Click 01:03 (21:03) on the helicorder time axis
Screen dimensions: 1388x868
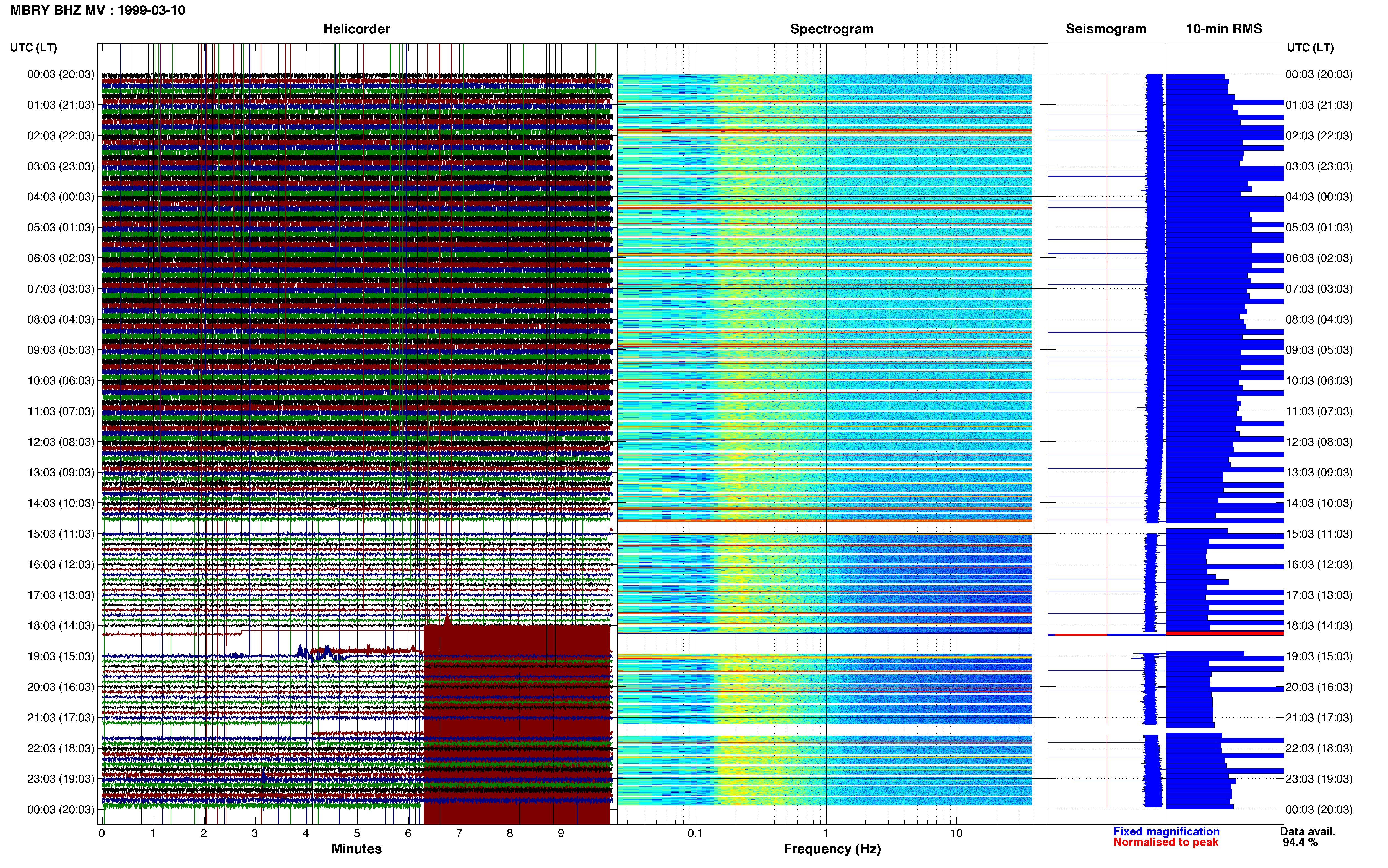[60, 105]
